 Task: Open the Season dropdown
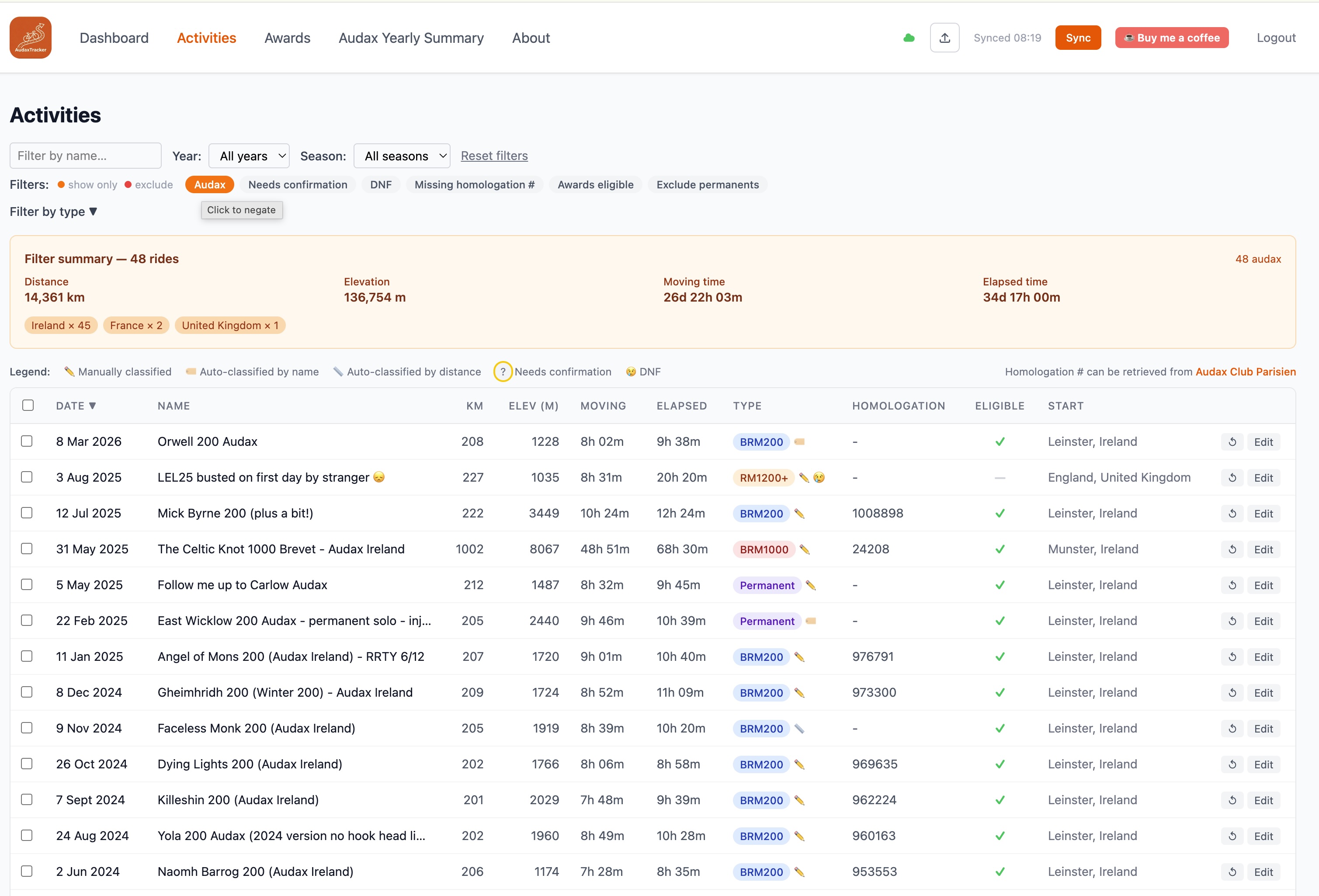pyautogui.click(x=401, y=156)
